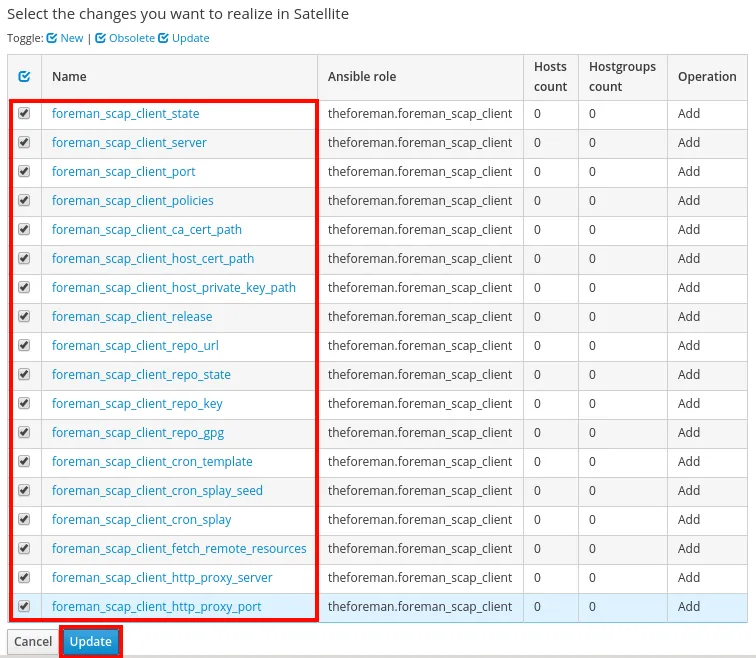The height and width of the screenshot is (658, 756).
Task: Uncheck the foreman_scap_client_state checkbox
Action: point(24,114)
